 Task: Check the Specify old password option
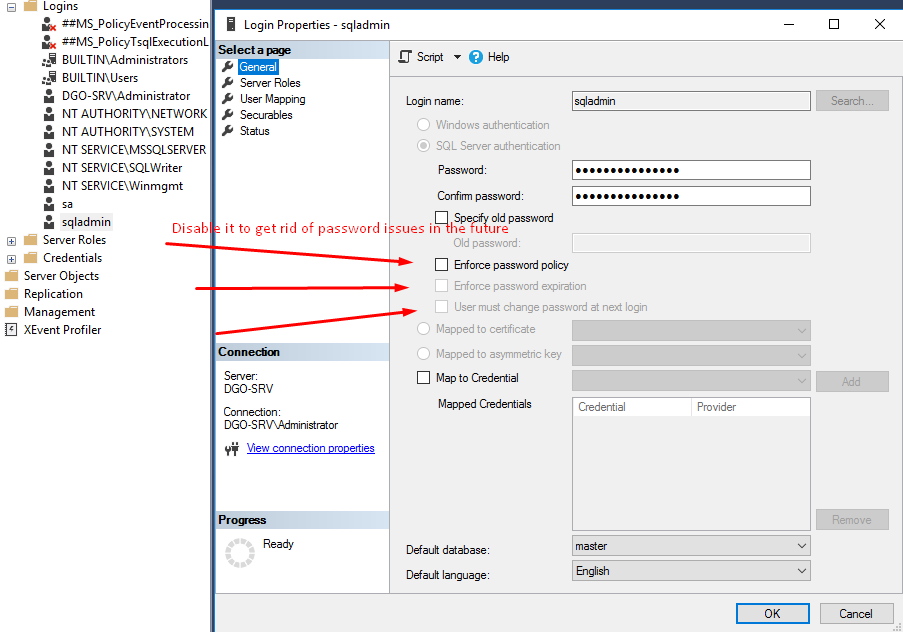(440, 217)
